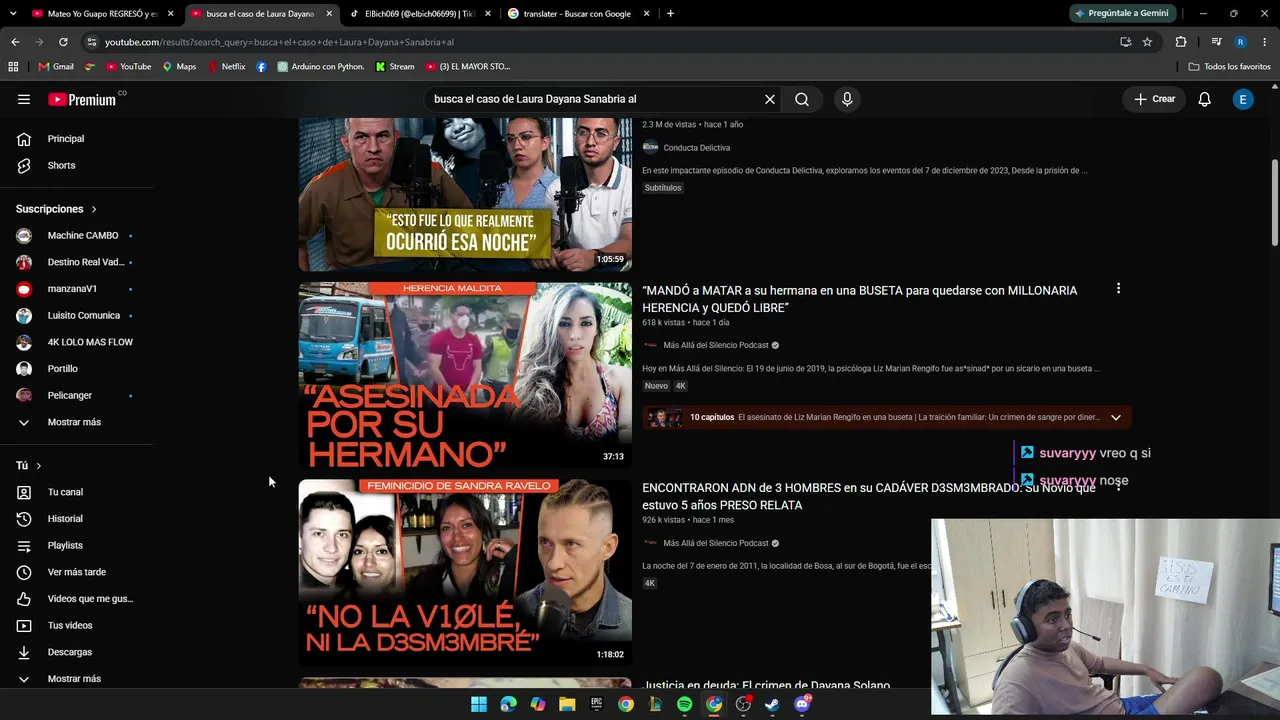Focus the address bar with youtube.com URL
Screen dimensions: 1280x720
(600, 42)
